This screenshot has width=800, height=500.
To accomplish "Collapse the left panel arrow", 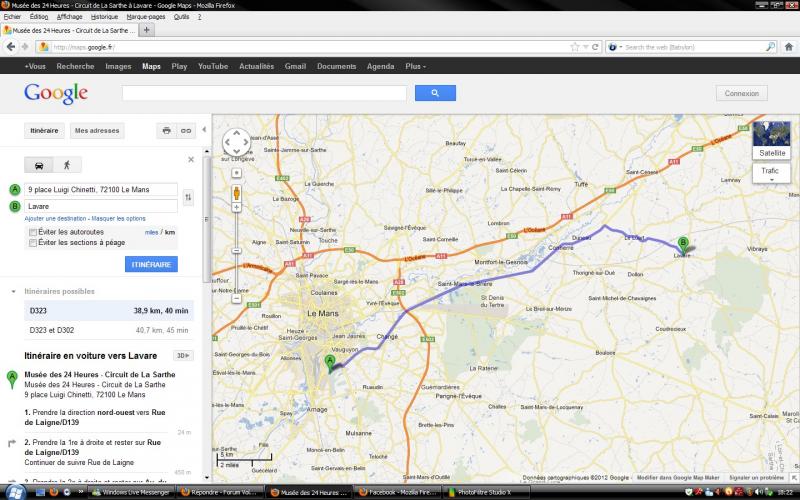I will coord(204,130).
